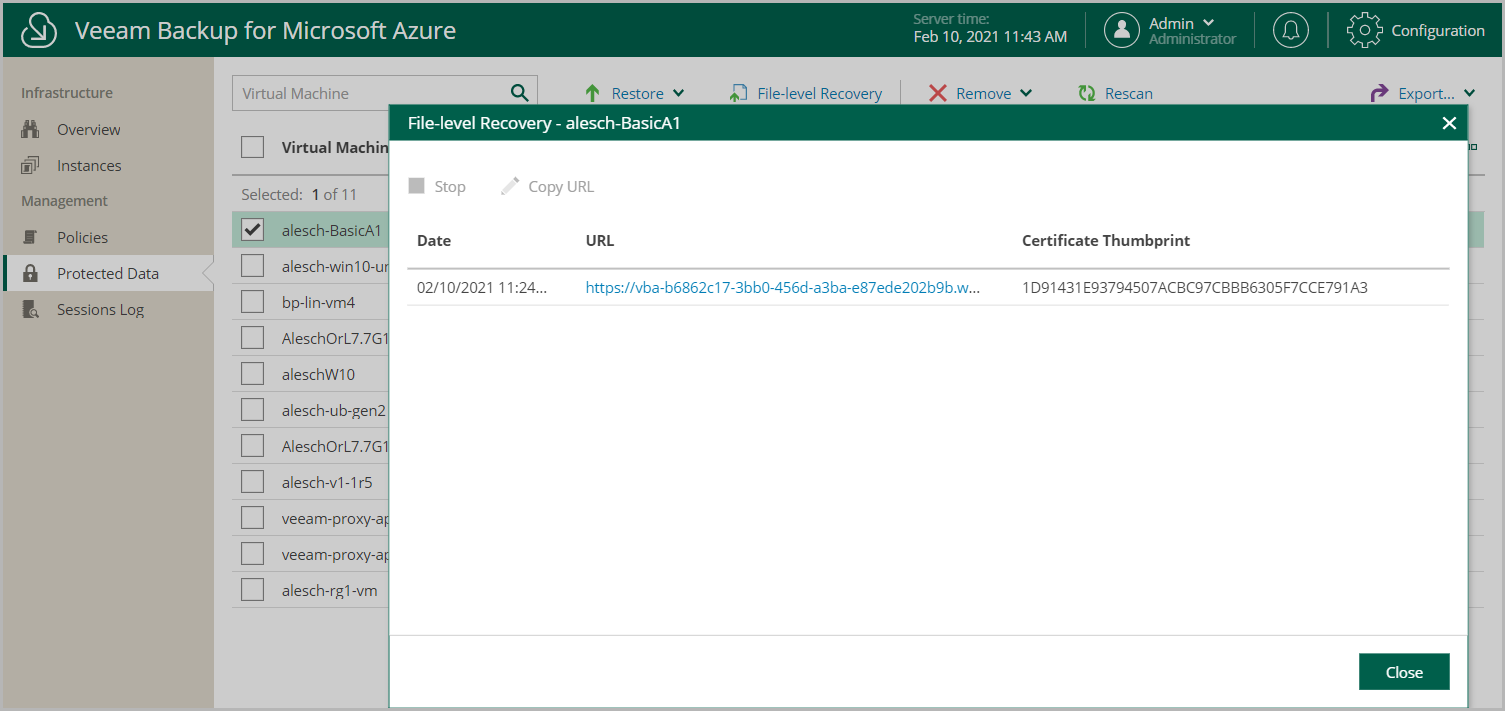Click the Configuration label in header

[x=1438, y=30]
